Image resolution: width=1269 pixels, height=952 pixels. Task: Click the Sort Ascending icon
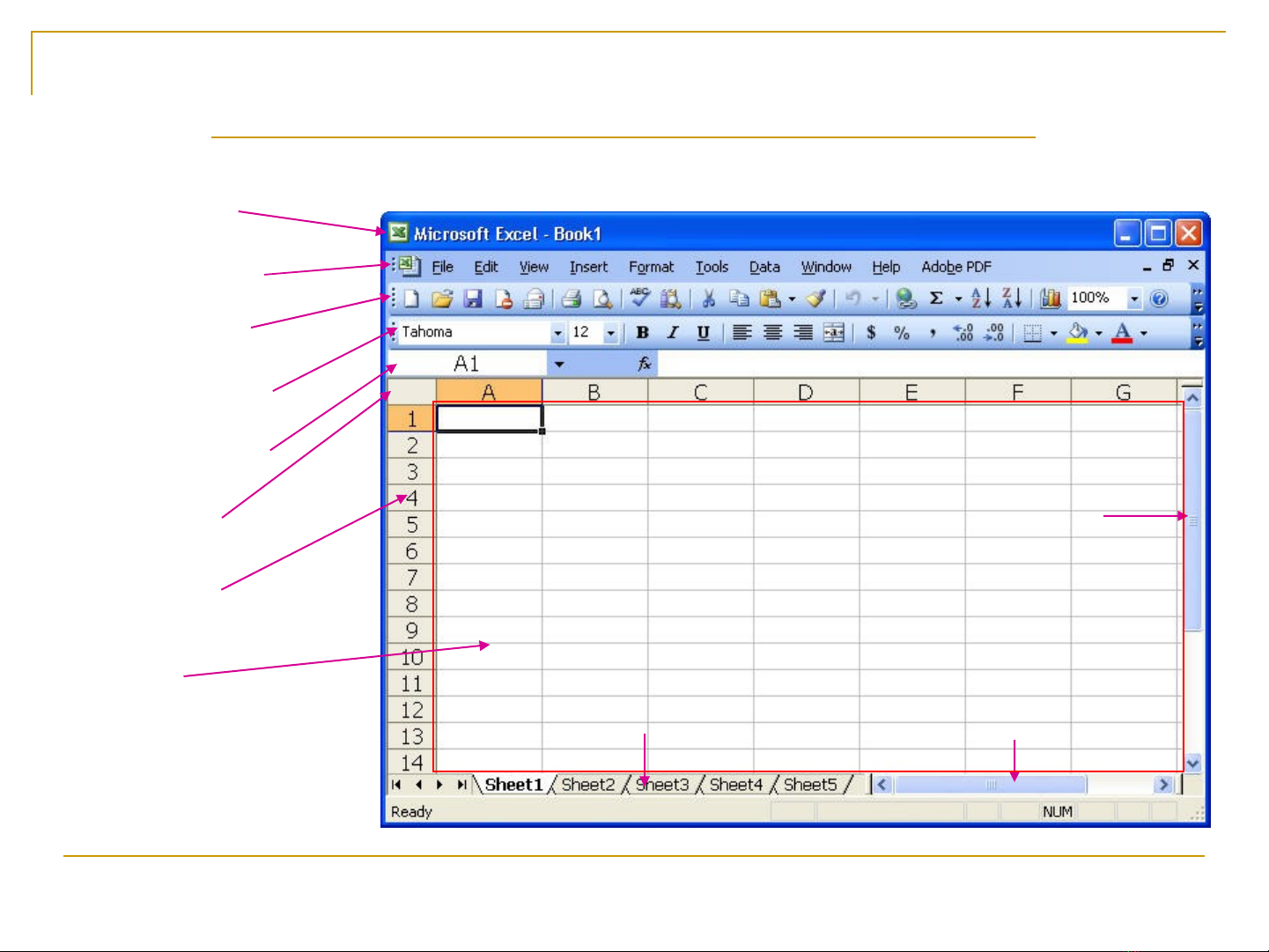[980, 299]
